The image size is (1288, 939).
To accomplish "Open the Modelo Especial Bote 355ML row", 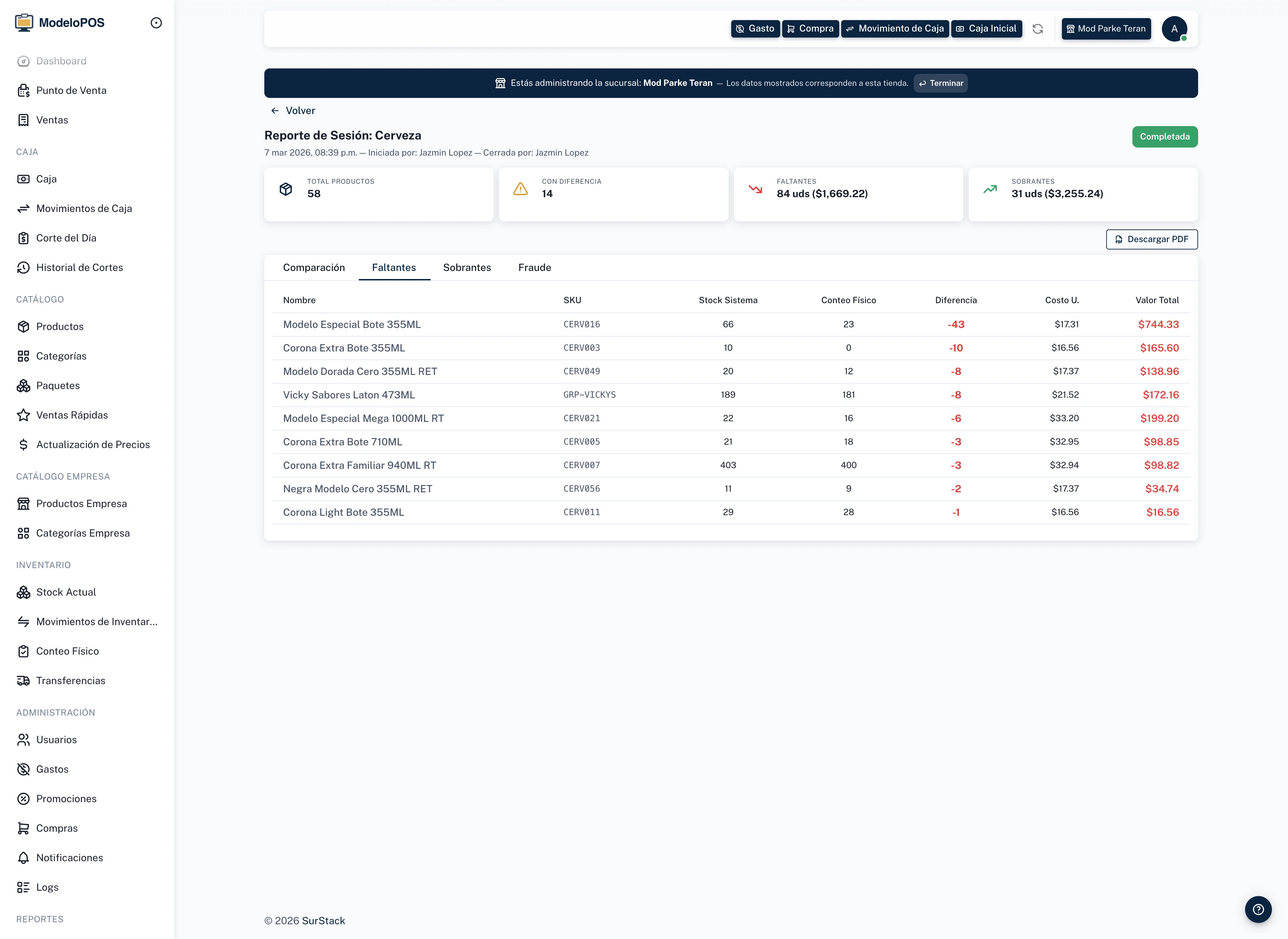I will [x=352, y=324].
